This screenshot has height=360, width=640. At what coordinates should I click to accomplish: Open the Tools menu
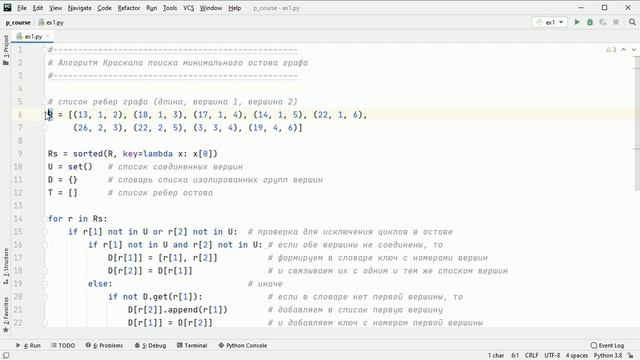[170, 8]
